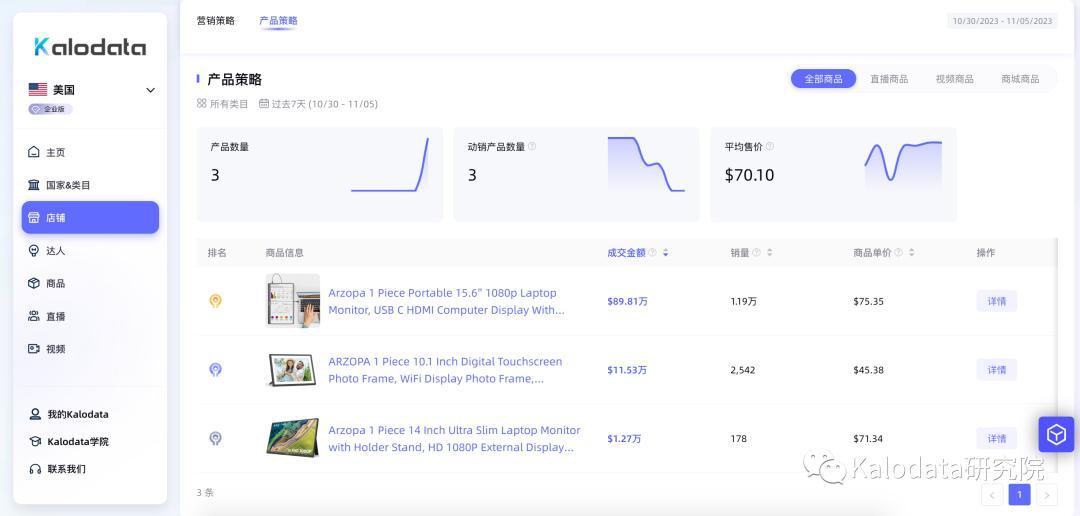The width and height of the screenshot is (1080, 516).
Task: Open the Arzopa Portable 15.6" Laptop Monitor link
Action: (x=446, y=301)
